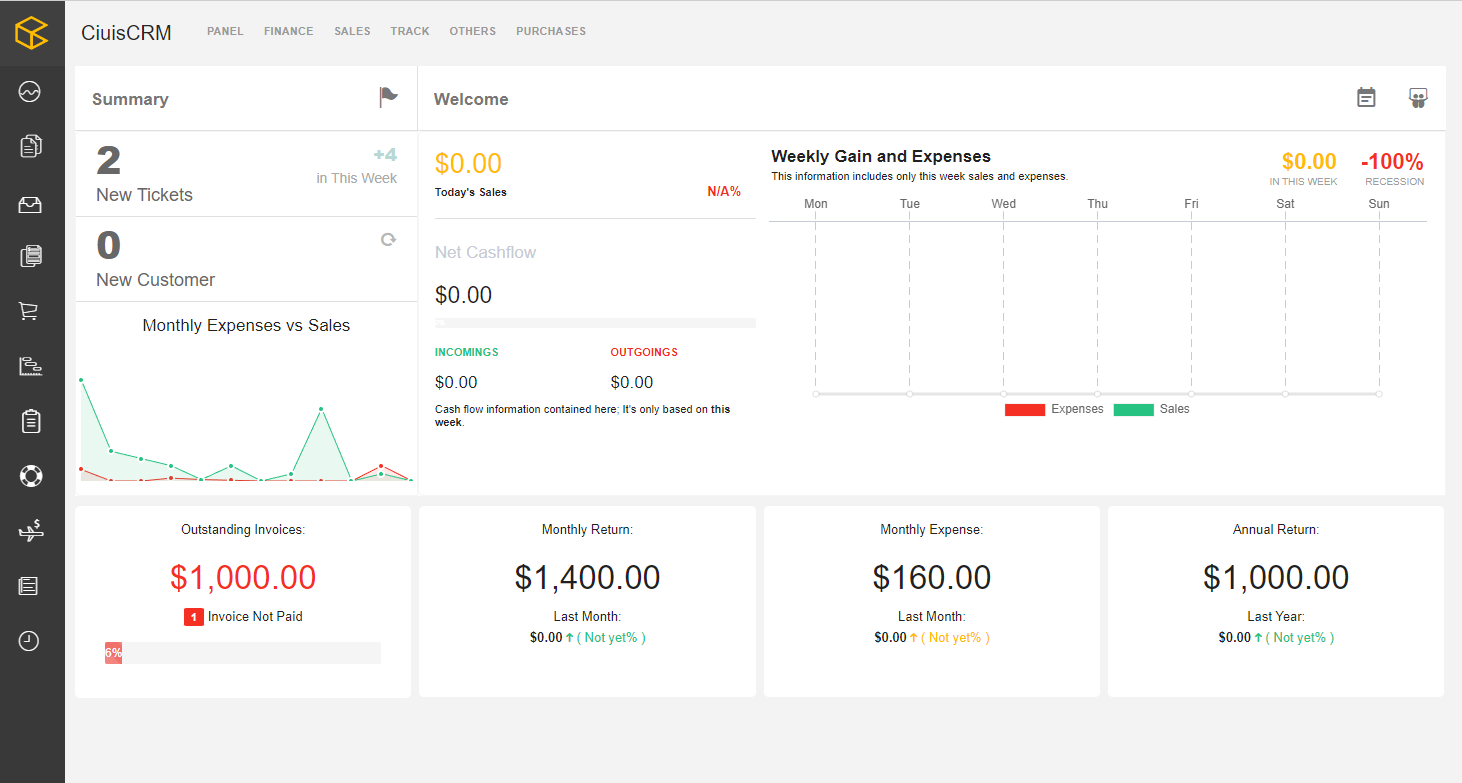Screen dimensions: 1462x783
Task: Open the clock icon in sidebar
Action: [x=30, y=641]
